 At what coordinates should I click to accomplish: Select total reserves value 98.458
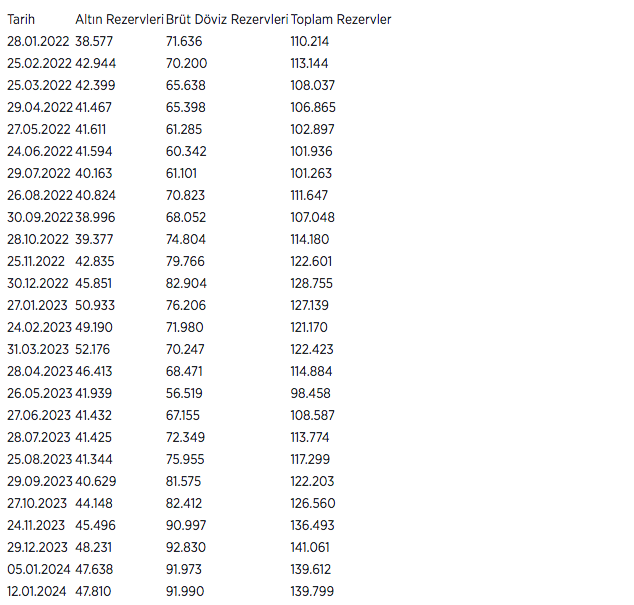coord(310,393)
